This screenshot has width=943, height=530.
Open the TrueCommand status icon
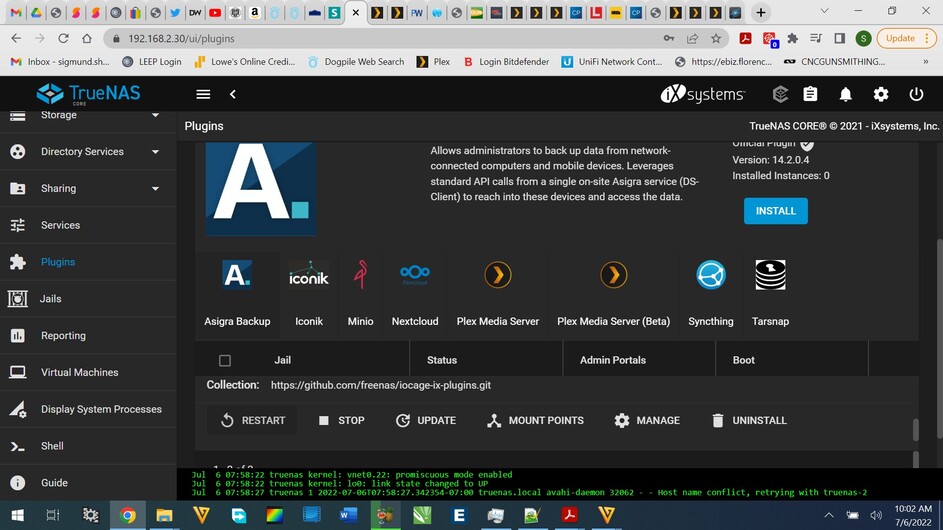780,94
